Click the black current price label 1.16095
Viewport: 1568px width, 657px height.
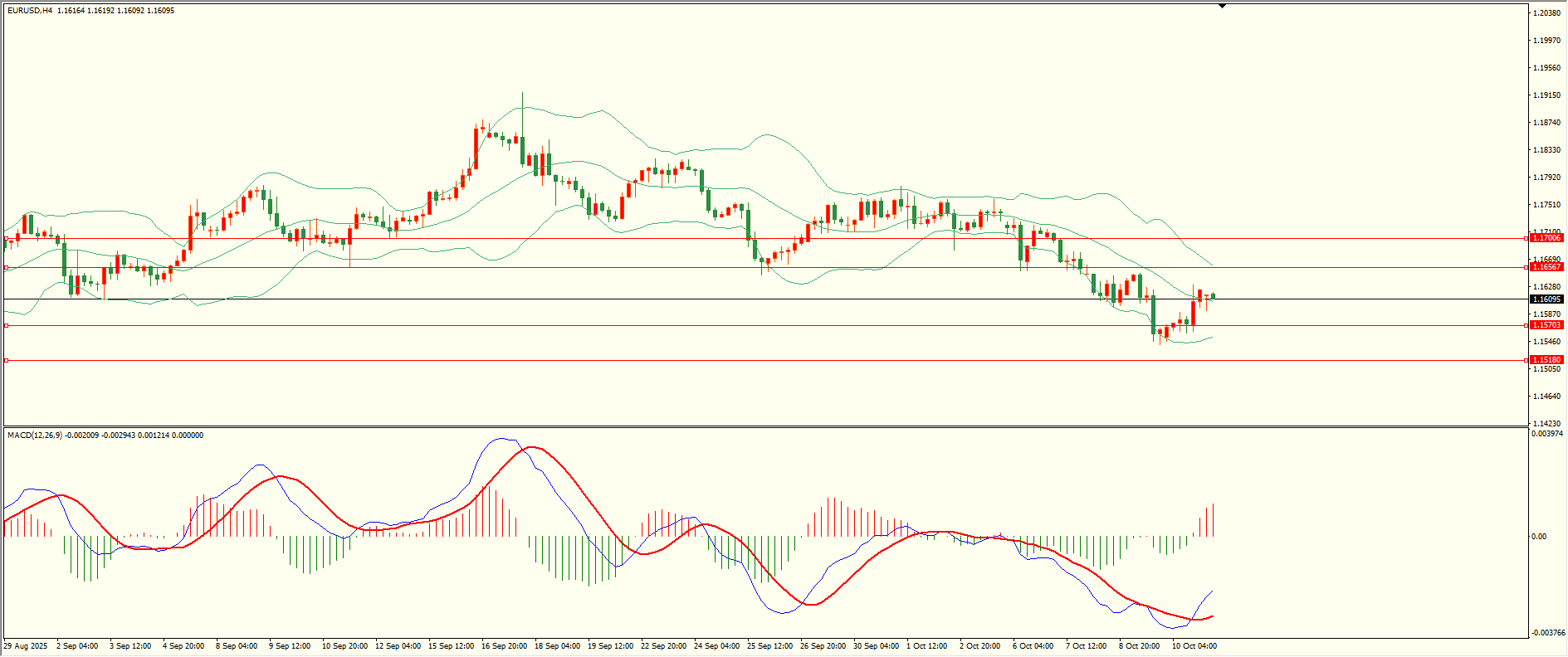[x=1547, y=299]
